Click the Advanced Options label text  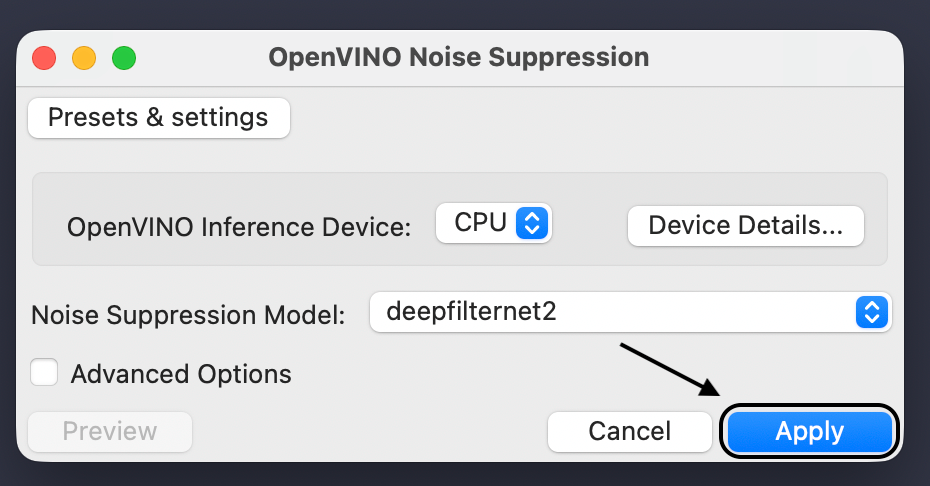click(181, 374)
